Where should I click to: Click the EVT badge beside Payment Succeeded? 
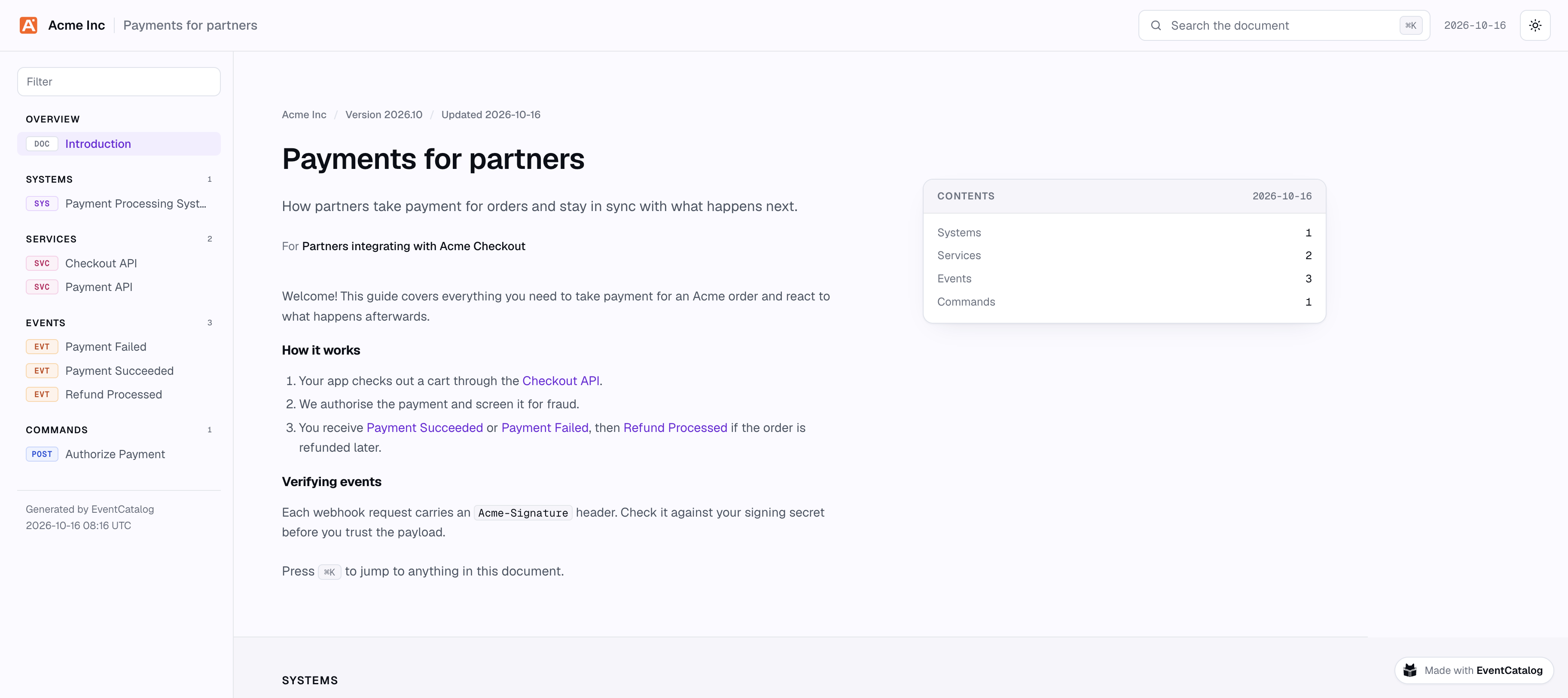tap(42, 371)
